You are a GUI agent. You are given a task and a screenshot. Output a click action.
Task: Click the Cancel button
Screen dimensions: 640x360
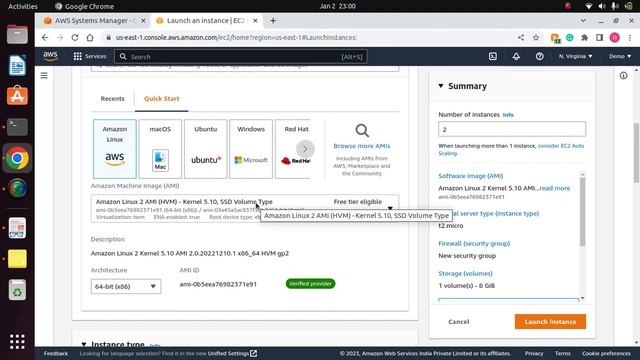point(459,322)
